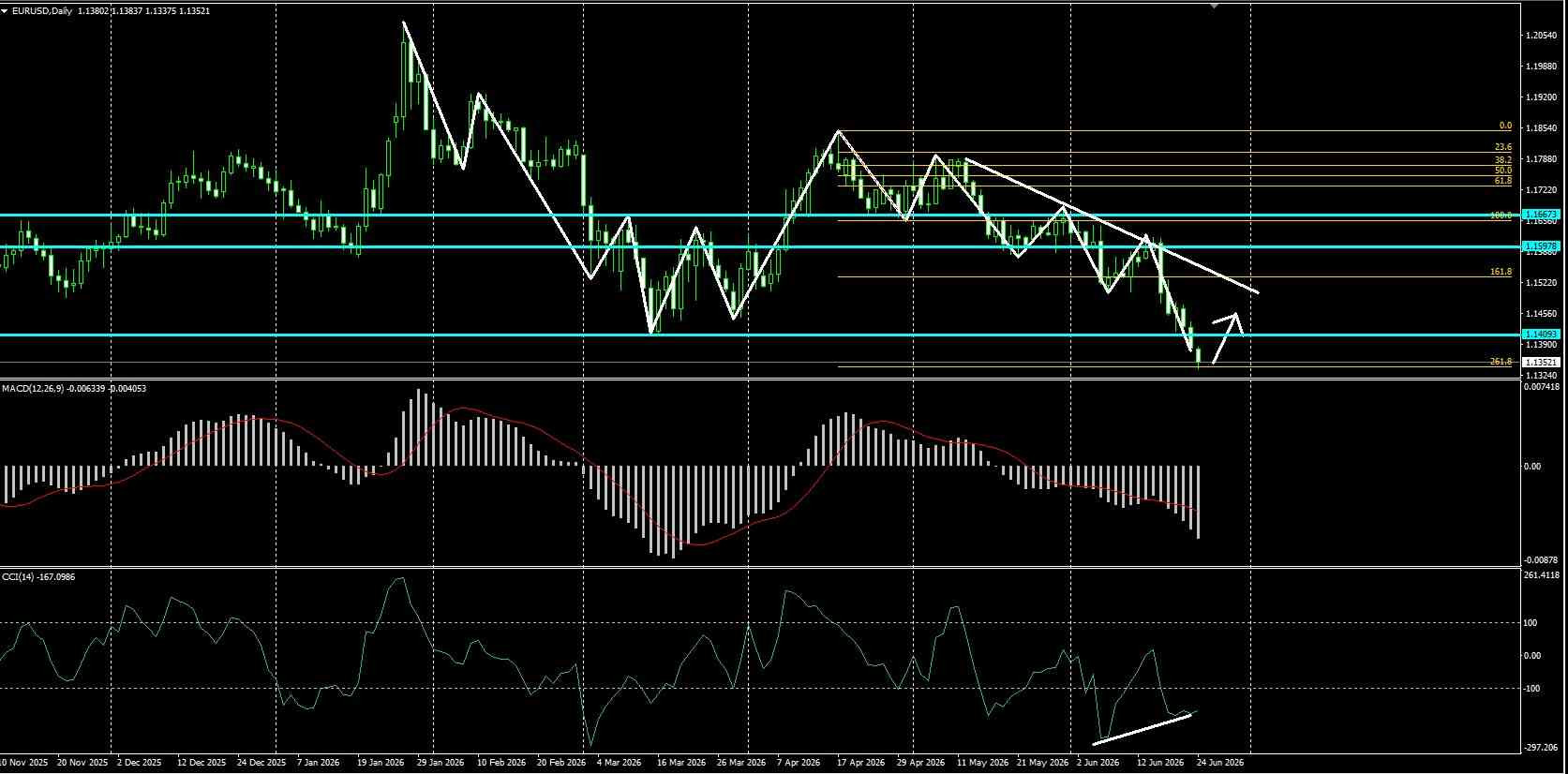Click the 19 Jan 2026 date label
The width and height of the screenshot is (1568, 774).
pyautogui.click(x=381, y=763)
